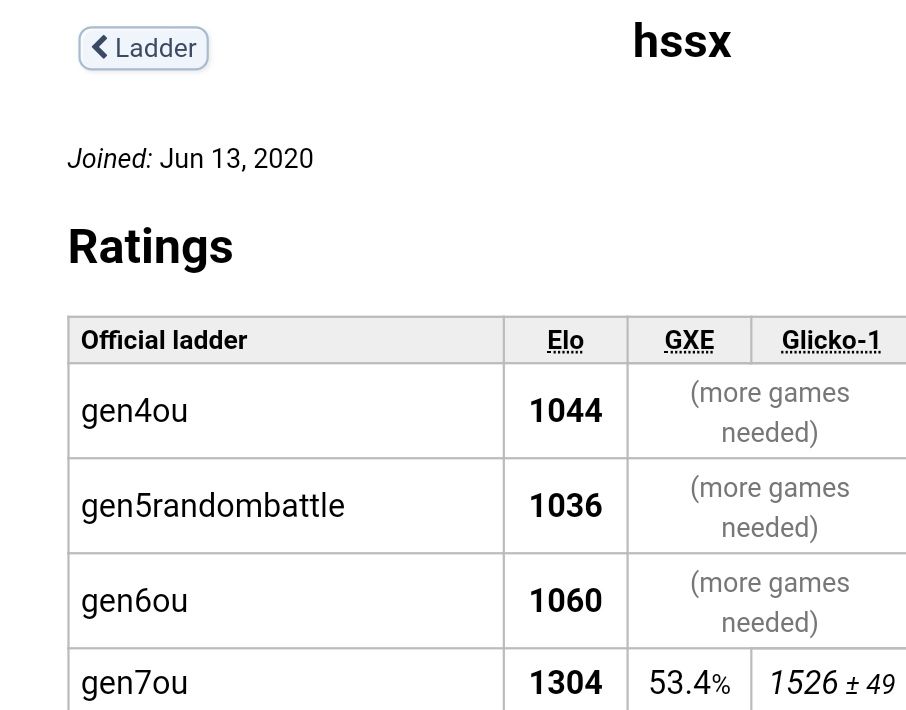Click the GXE column header
Image resolution: width=906 pixels, height=710 pixels.
click(x=689, y=341)
